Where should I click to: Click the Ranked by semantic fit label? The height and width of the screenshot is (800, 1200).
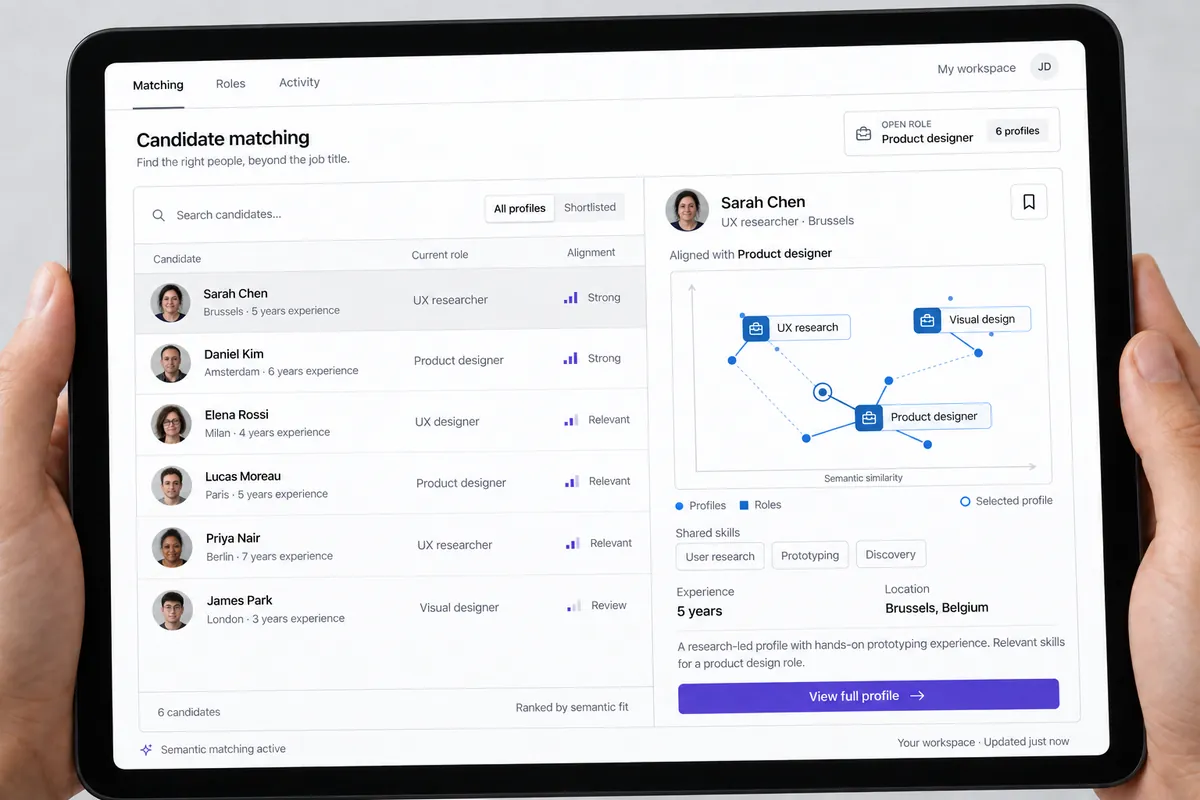pyautogui.click(x=572, y=707)
